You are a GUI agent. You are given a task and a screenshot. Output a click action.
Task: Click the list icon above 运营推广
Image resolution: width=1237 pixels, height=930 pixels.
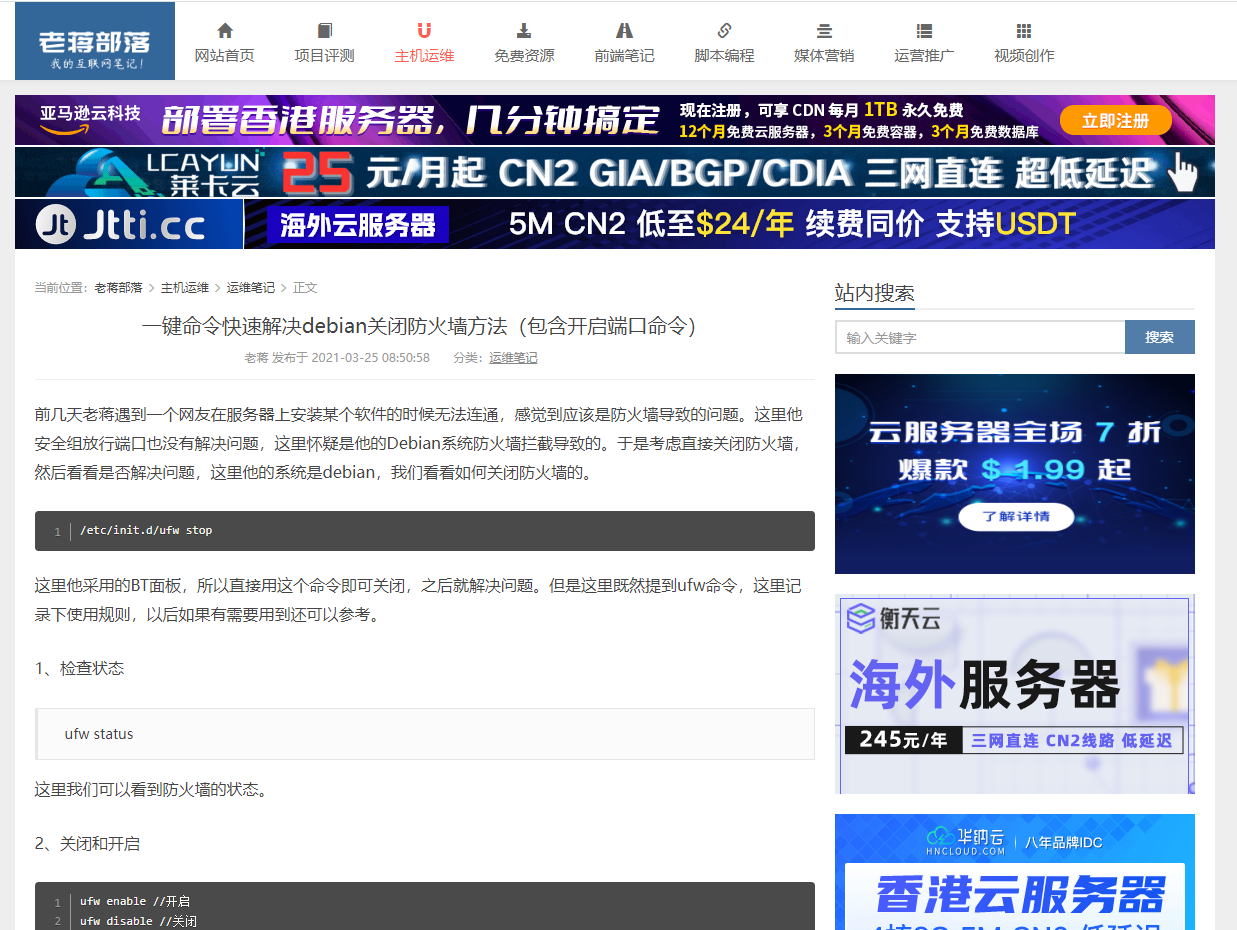pos(924,31)
